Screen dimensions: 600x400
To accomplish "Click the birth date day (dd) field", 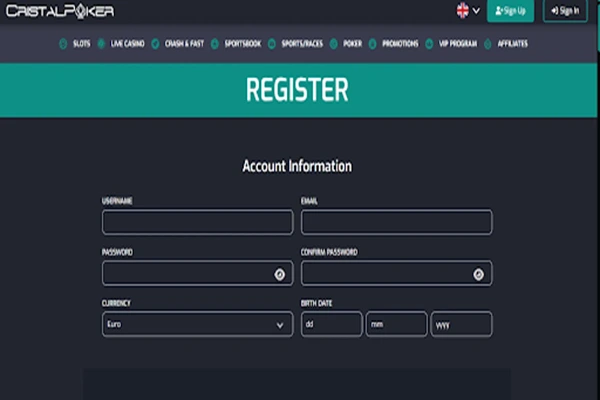I will pyautogui.click(x=331, y=324).
